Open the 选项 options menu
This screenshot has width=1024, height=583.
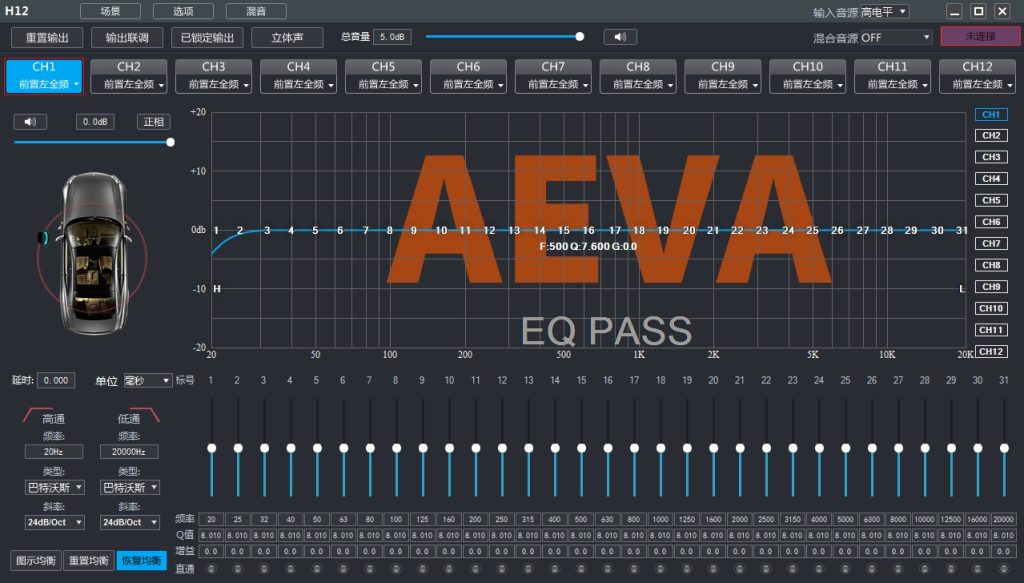[184, 11]
